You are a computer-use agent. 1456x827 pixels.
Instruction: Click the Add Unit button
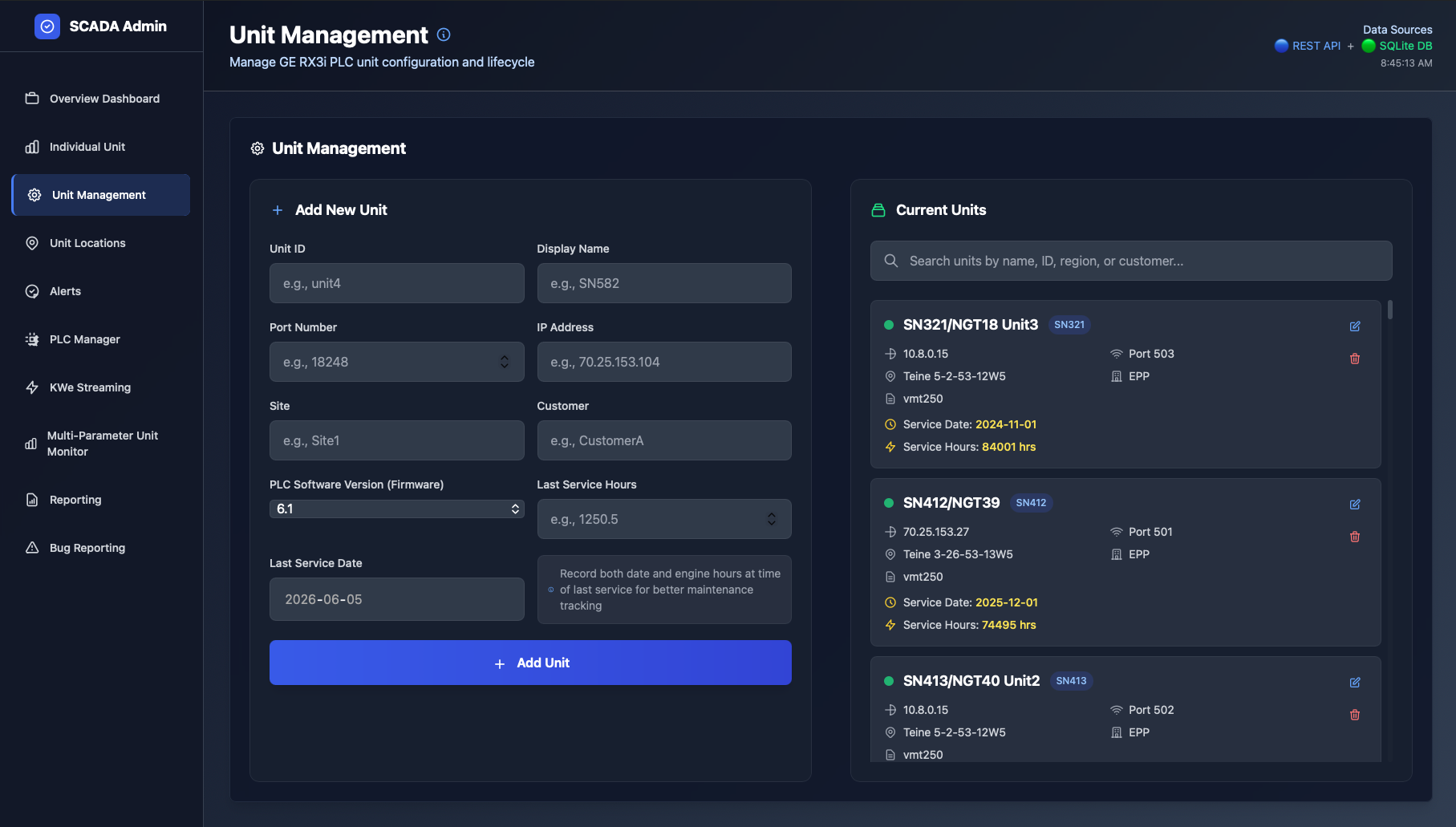530,663
